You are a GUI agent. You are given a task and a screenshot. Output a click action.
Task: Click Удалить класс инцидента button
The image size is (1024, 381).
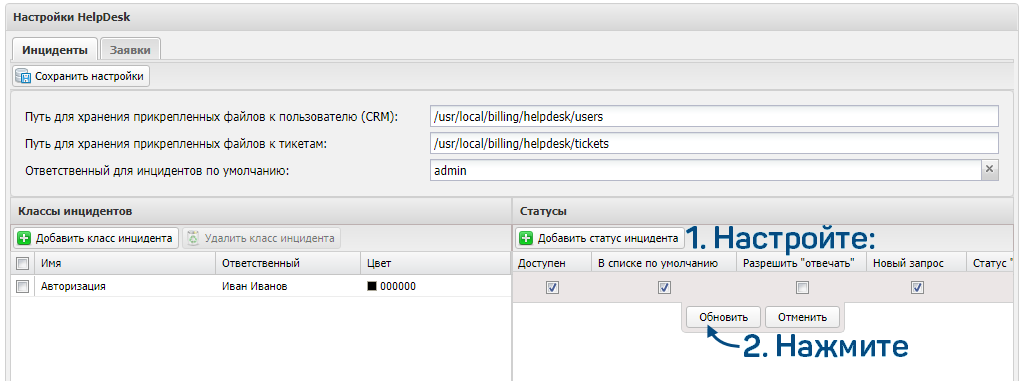click(x=262, y=238)
